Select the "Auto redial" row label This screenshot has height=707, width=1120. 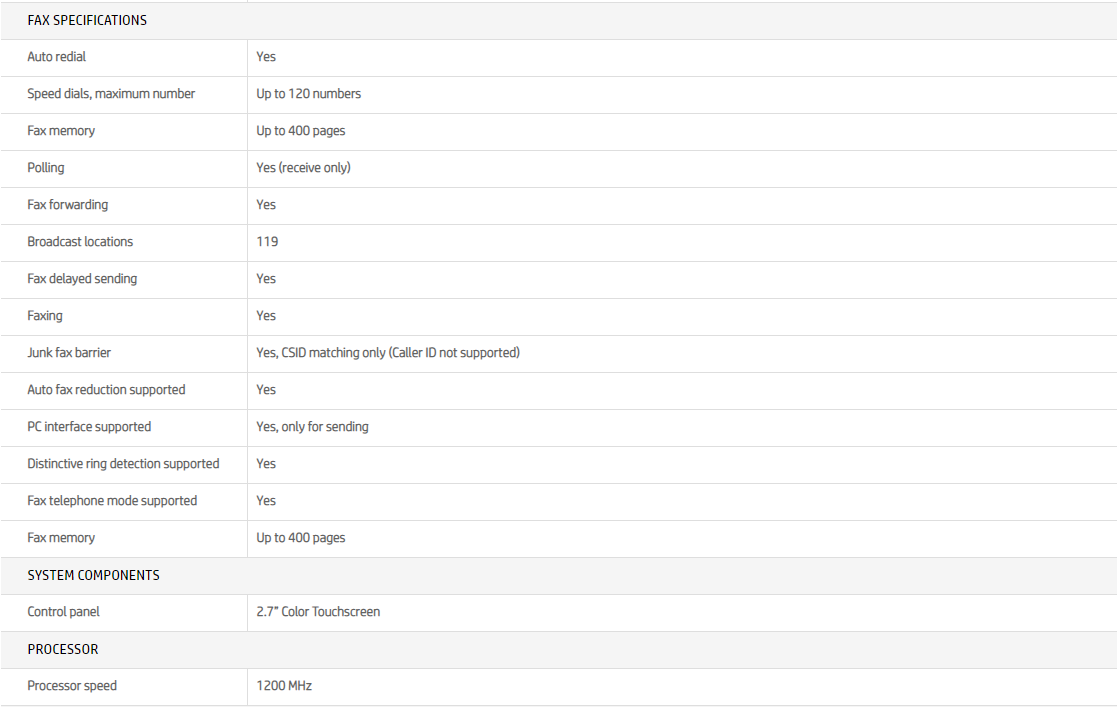pos(57,57)
